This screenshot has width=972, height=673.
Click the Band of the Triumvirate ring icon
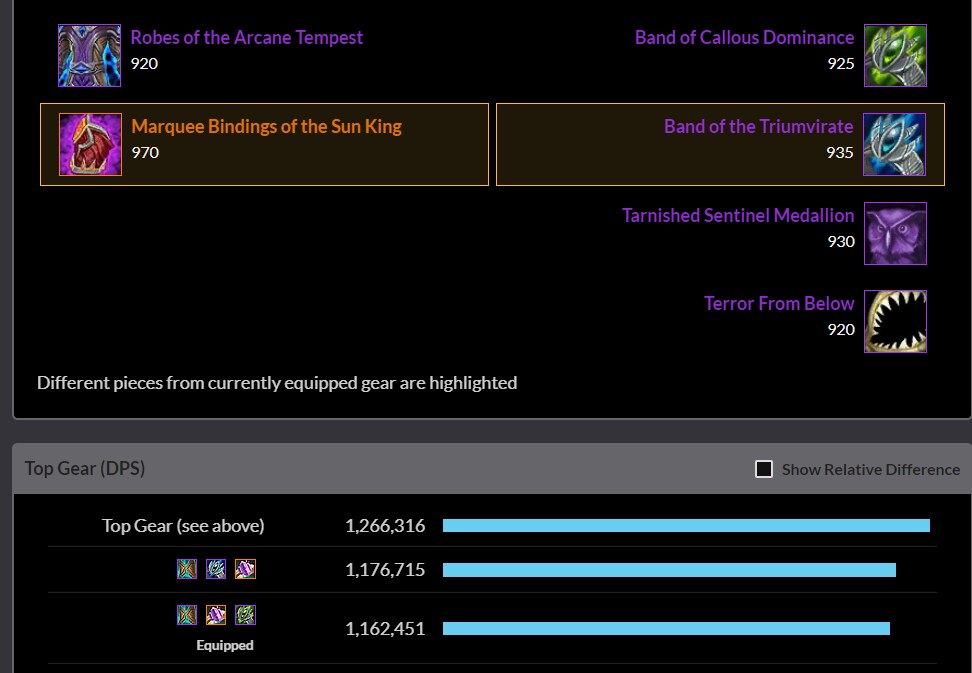click(x=895, y=145)
